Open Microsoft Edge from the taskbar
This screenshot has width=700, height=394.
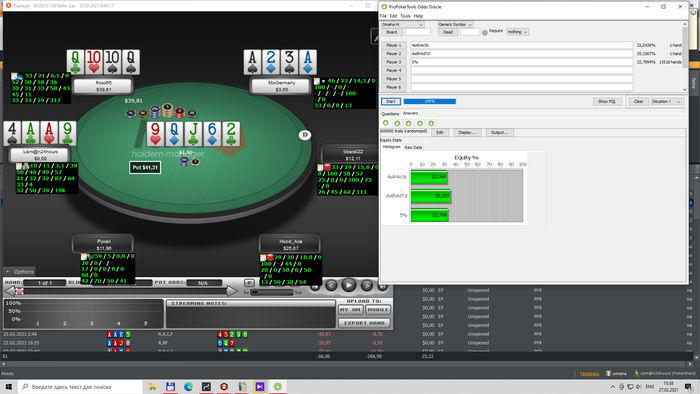click(x=188, y=386)
